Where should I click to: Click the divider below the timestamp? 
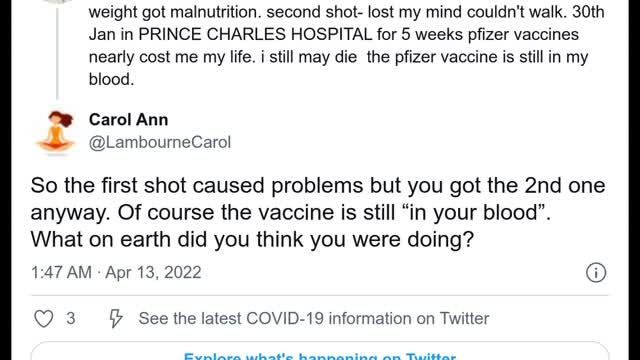[x=320, y=295]
